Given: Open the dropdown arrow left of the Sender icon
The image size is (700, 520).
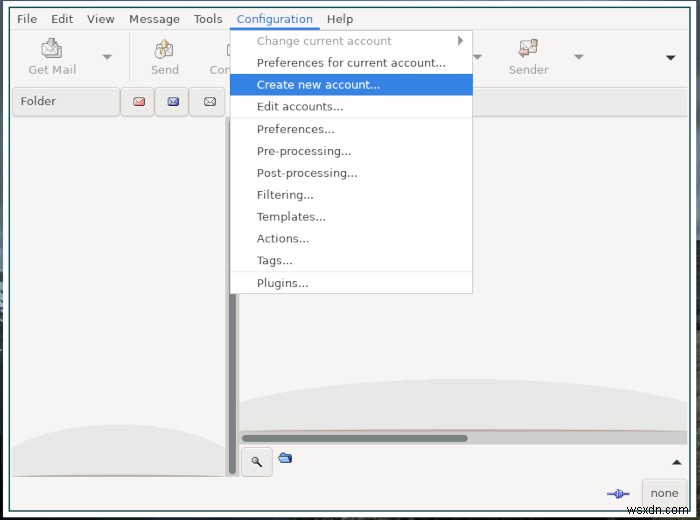Looking at the screenshot, I should [478, 57].
